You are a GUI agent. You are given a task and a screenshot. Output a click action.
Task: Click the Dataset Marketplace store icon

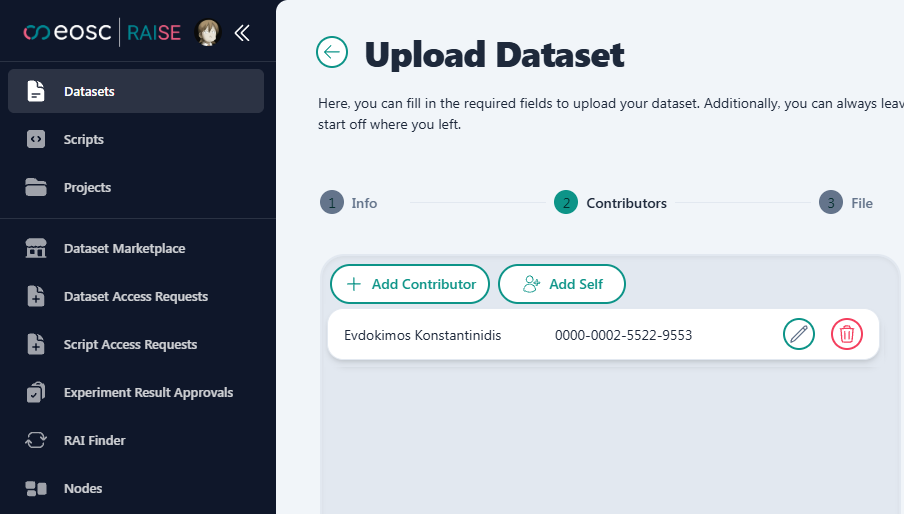pyautogui.click(x=36, y=248)
